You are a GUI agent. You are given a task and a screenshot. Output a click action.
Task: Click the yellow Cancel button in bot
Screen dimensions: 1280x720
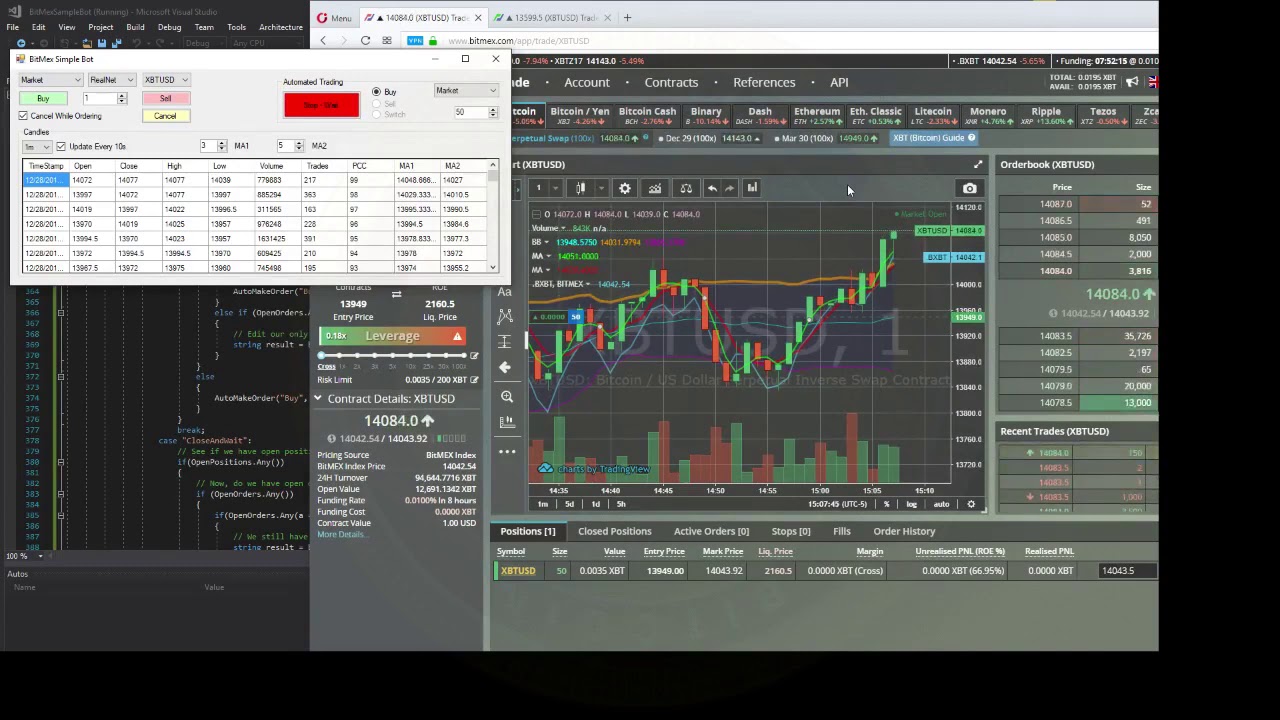coord(165,116)
